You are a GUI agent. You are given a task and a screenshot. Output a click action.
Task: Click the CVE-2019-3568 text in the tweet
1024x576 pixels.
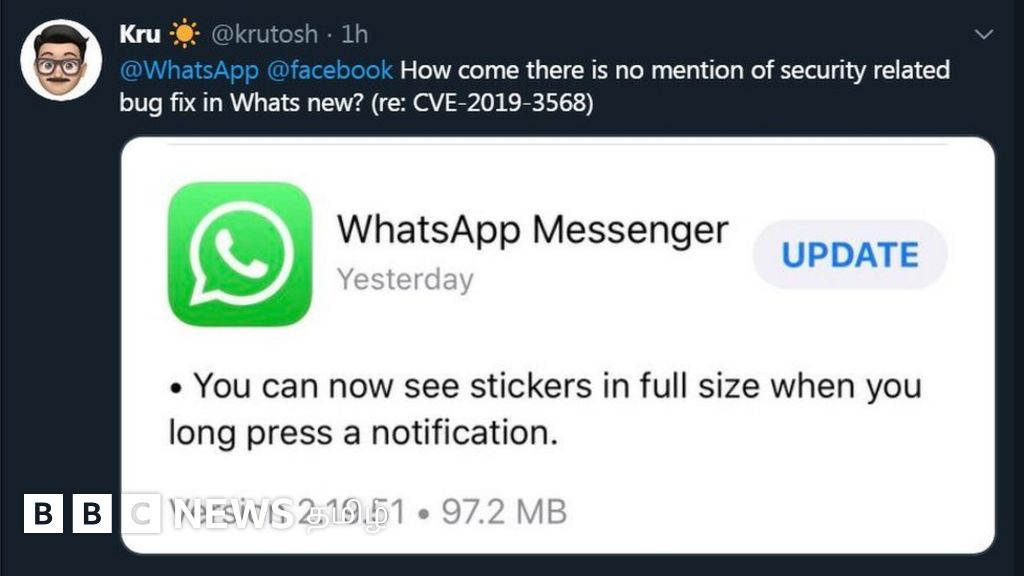(x=503, y=103)
